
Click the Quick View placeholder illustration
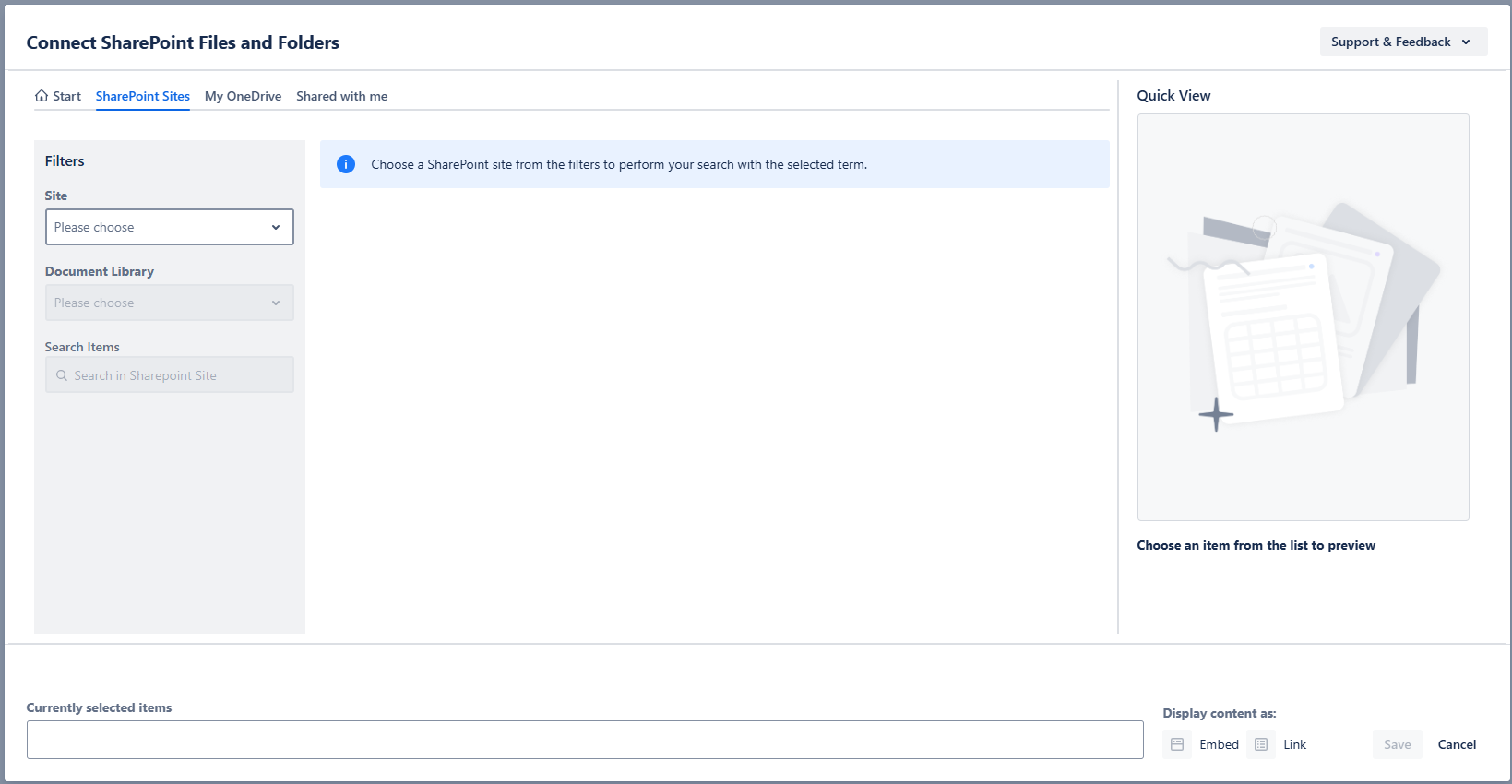1303,317
